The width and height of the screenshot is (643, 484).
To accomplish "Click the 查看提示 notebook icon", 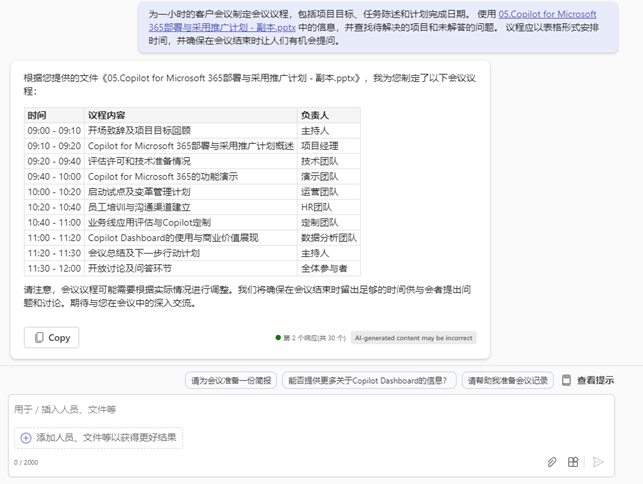I will [x=566, y=380].
